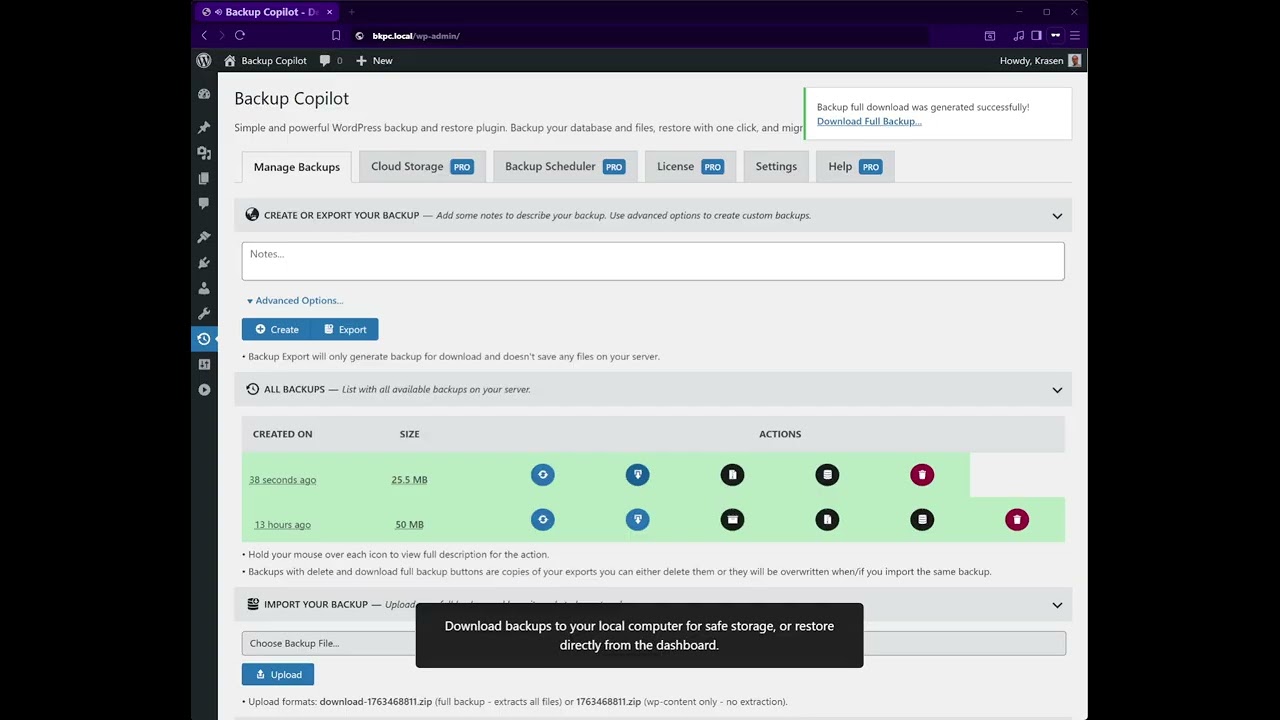Click the collapse menu play icon
This screenshot has height=720, width=1280.
[204, 390]
